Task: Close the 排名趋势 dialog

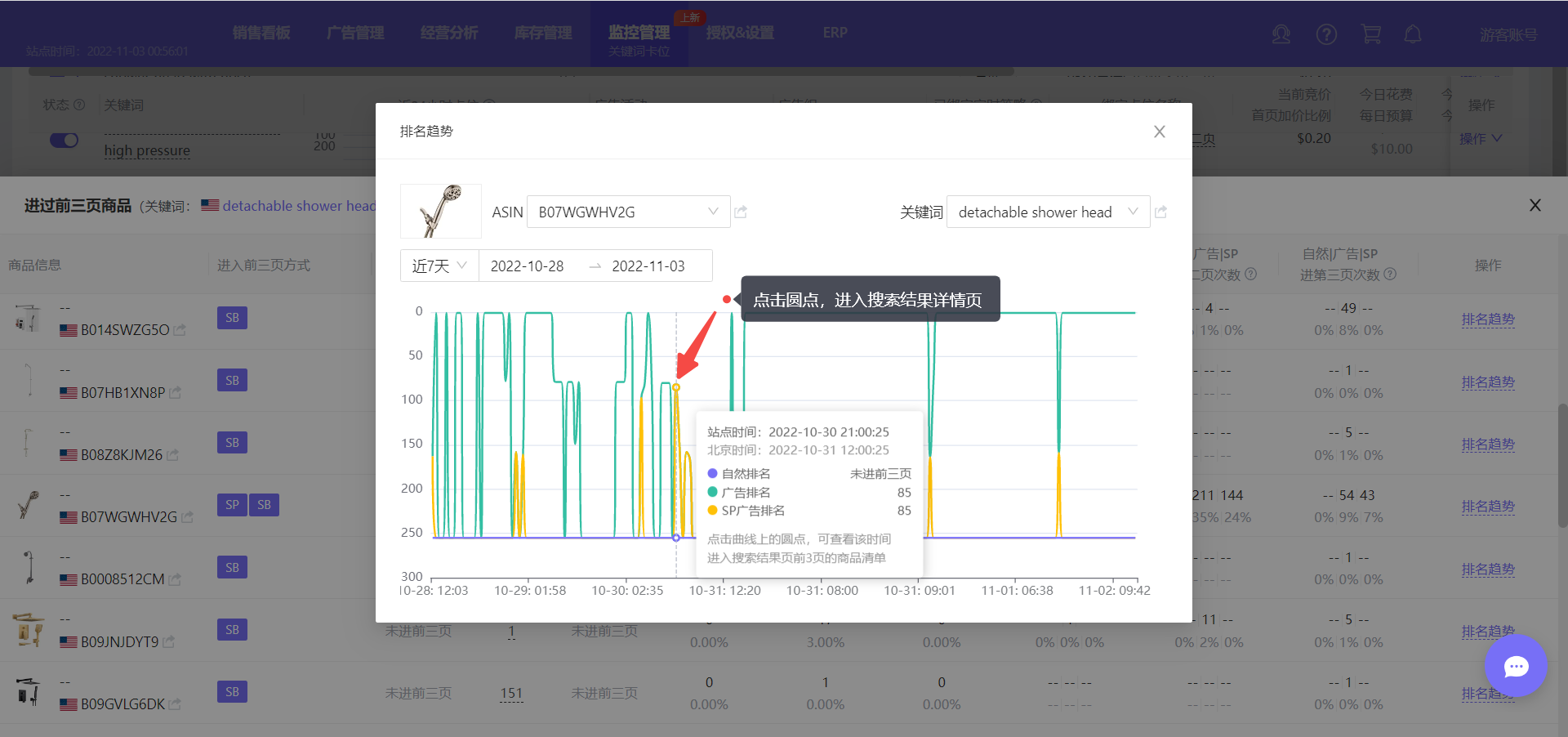Action: tap(1159, 132)
